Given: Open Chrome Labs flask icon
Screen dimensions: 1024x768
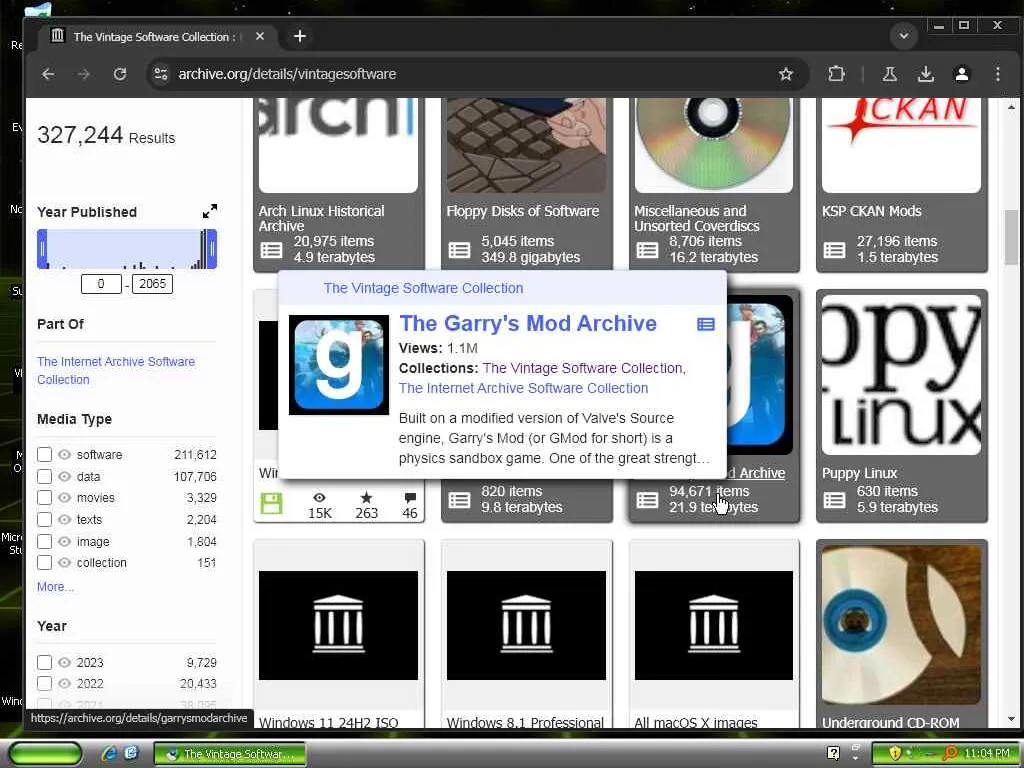Looking at the screenshot, I should [x=889, y=74].
